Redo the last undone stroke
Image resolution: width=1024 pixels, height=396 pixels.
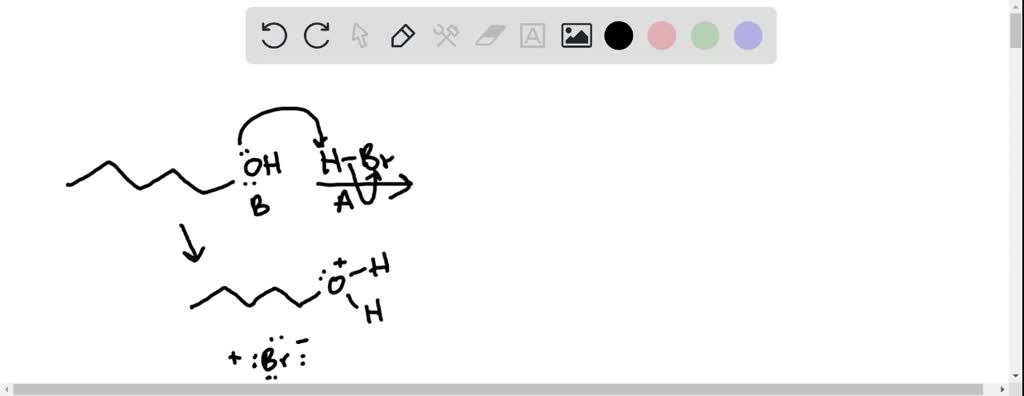(x=317, y=35)
